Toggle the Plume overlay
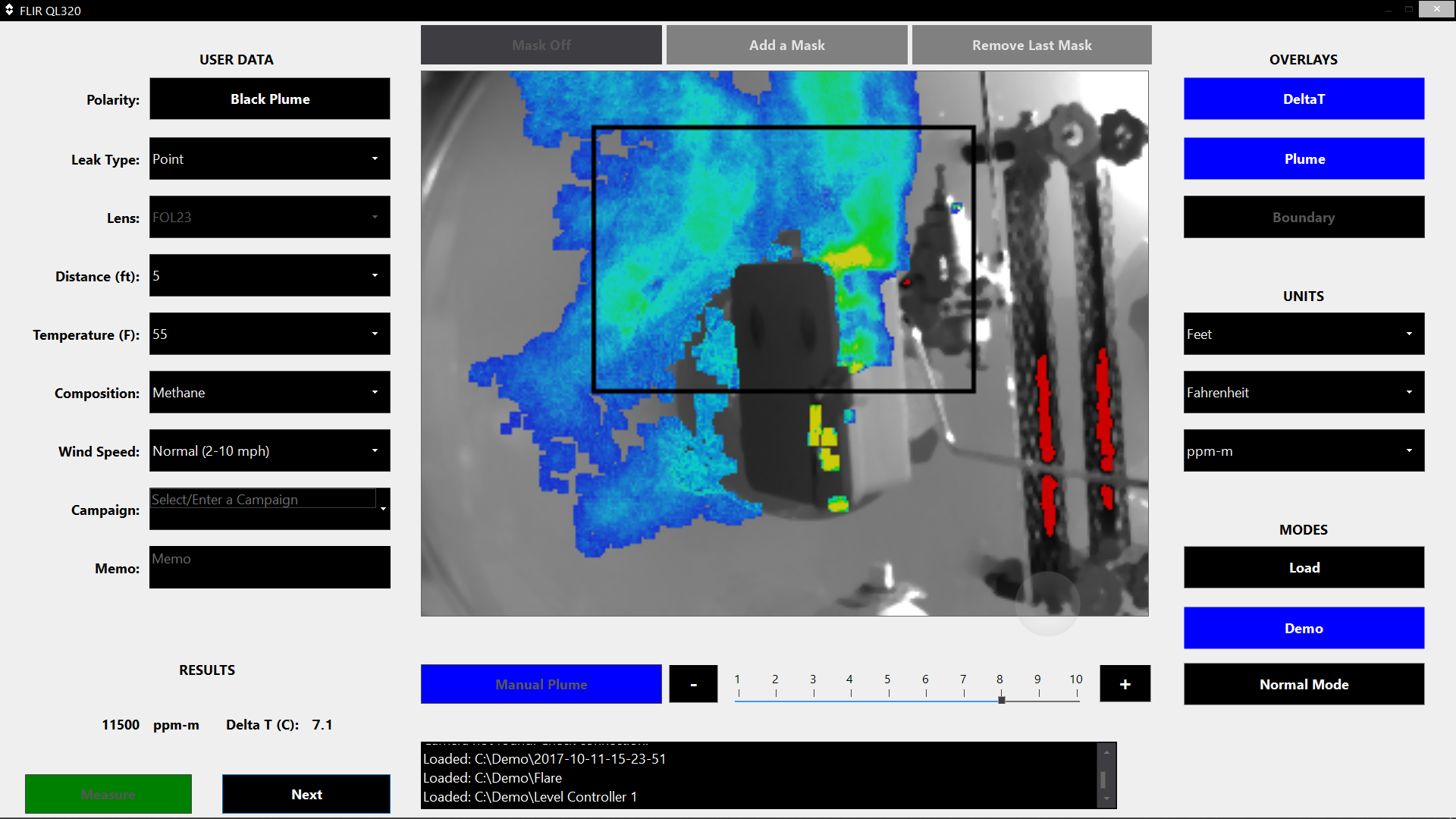Screen dimensions: 1456x819 [1304, 158]
